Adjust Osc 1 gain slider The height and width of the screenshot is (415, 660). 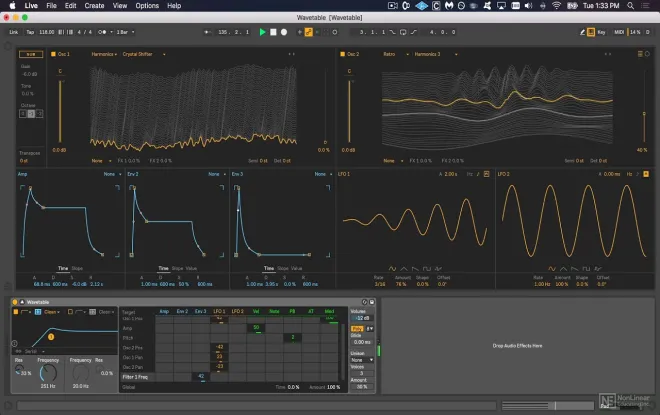point(60,110)
